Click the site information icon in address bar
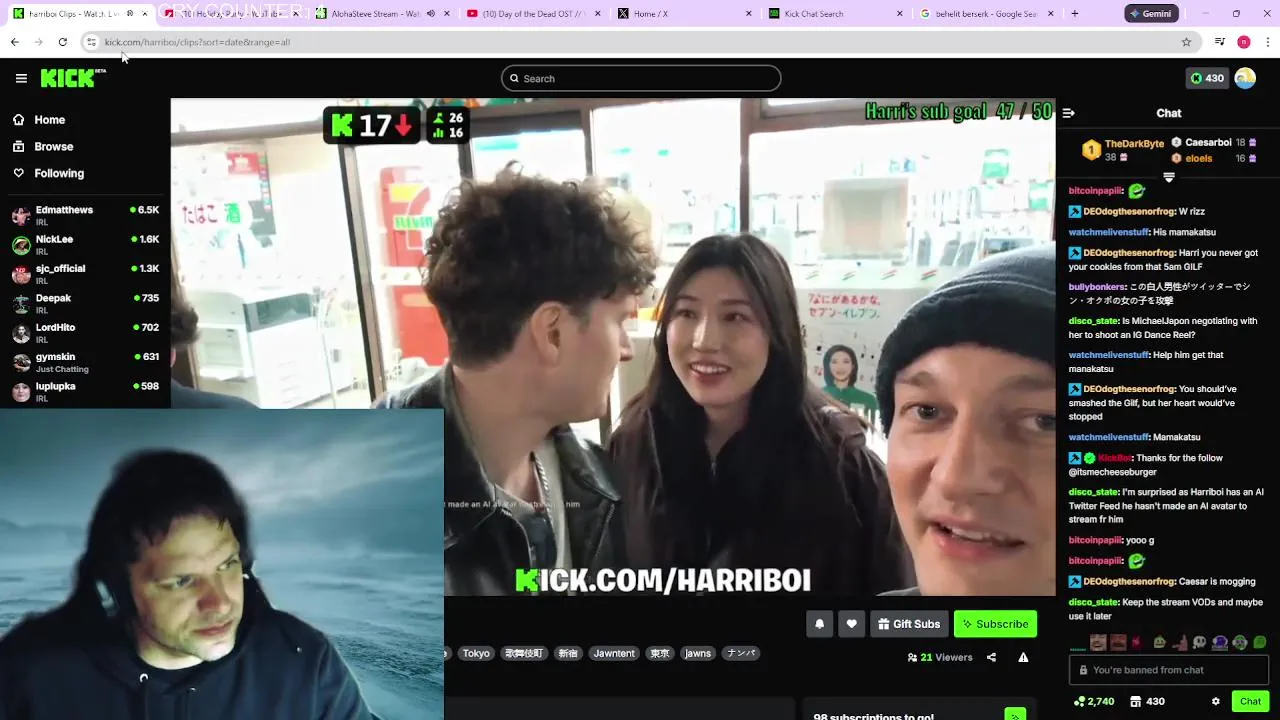The height and width of the screenshot is (720, 1280). click(x=91, y=42)
